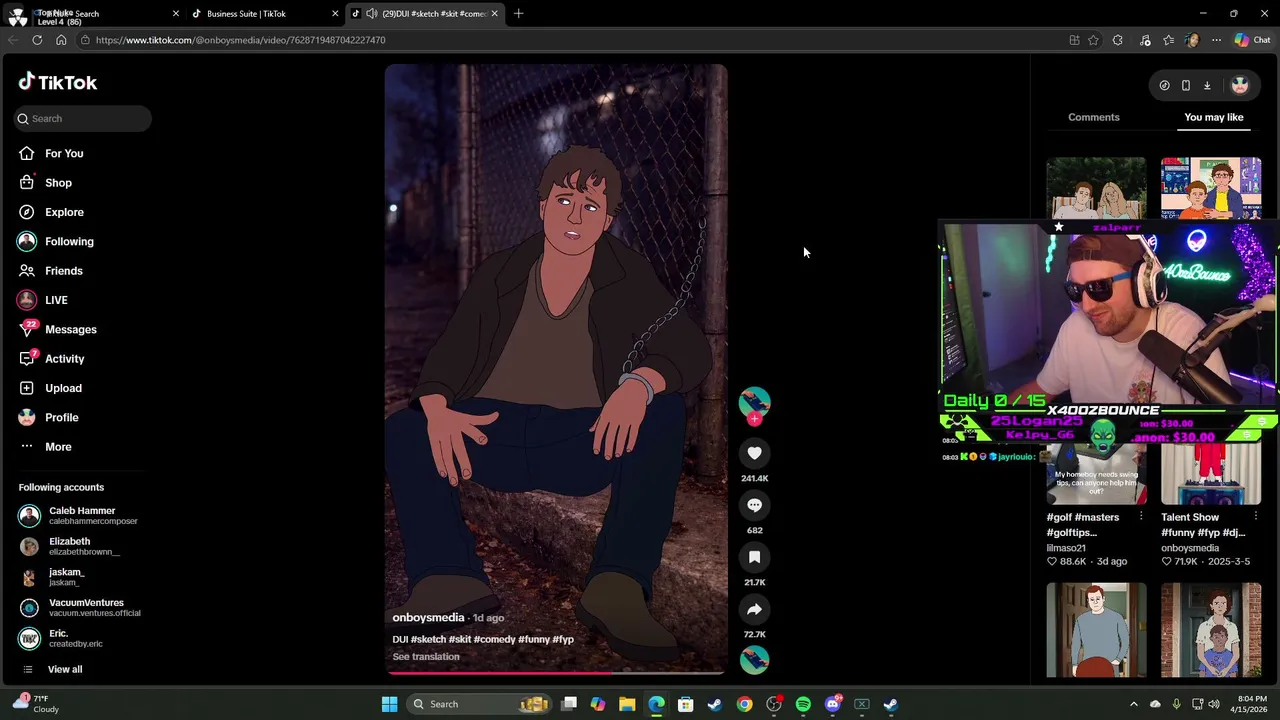Open the Talent Show recommended video
1280x720 pixels.
tap(1211, 475)
